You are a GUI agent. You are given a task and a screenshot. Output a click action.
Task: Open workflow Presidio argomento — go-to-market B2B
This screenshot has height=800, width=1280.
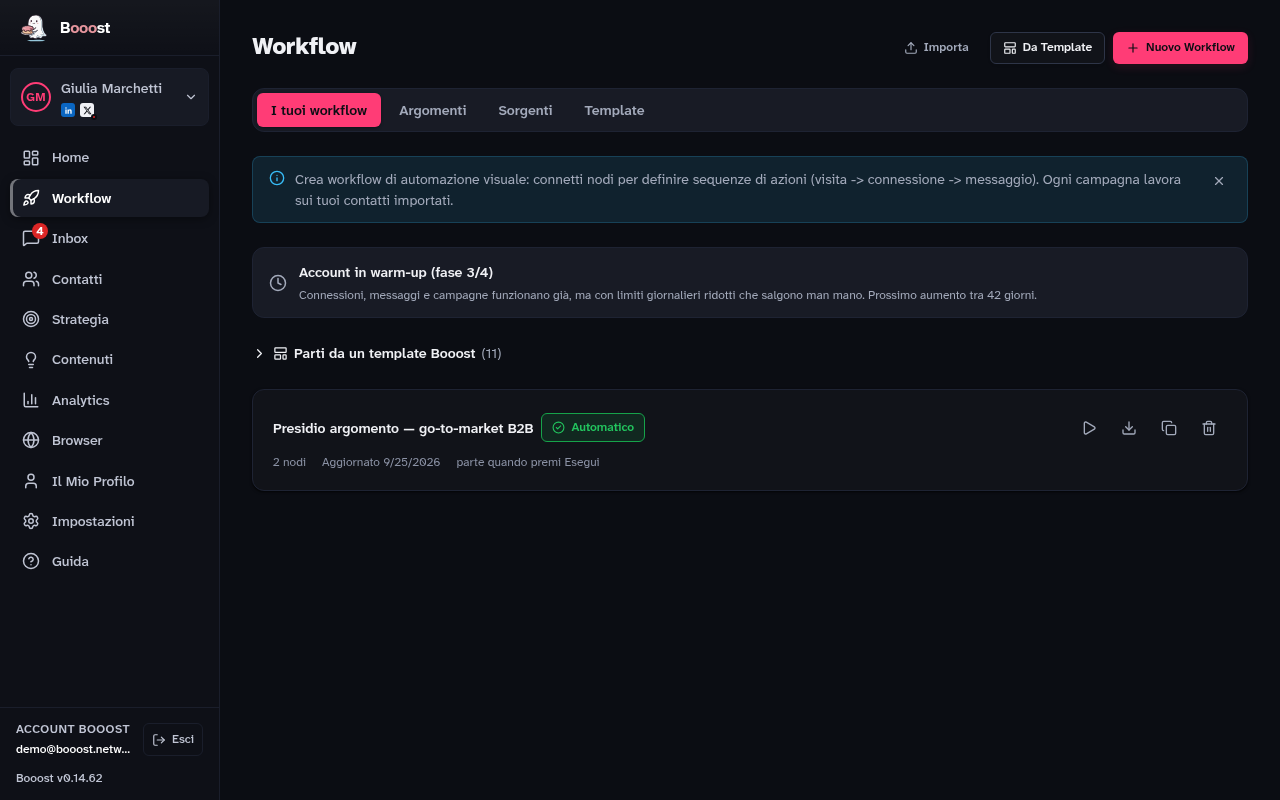click(x=403, y=429)
